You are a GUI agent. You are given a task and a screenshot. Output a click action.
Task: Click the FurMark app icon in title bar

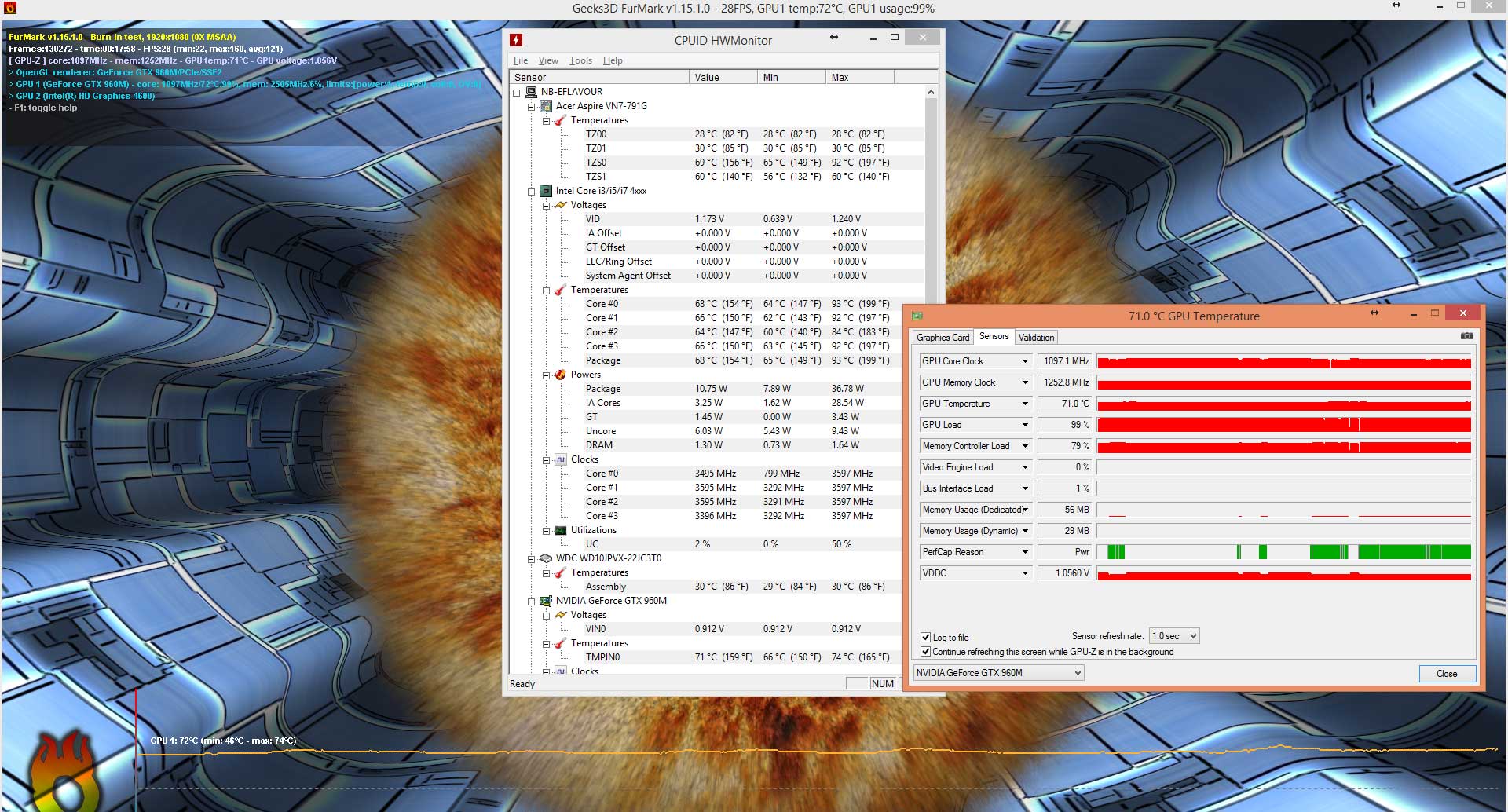(10, 8)
